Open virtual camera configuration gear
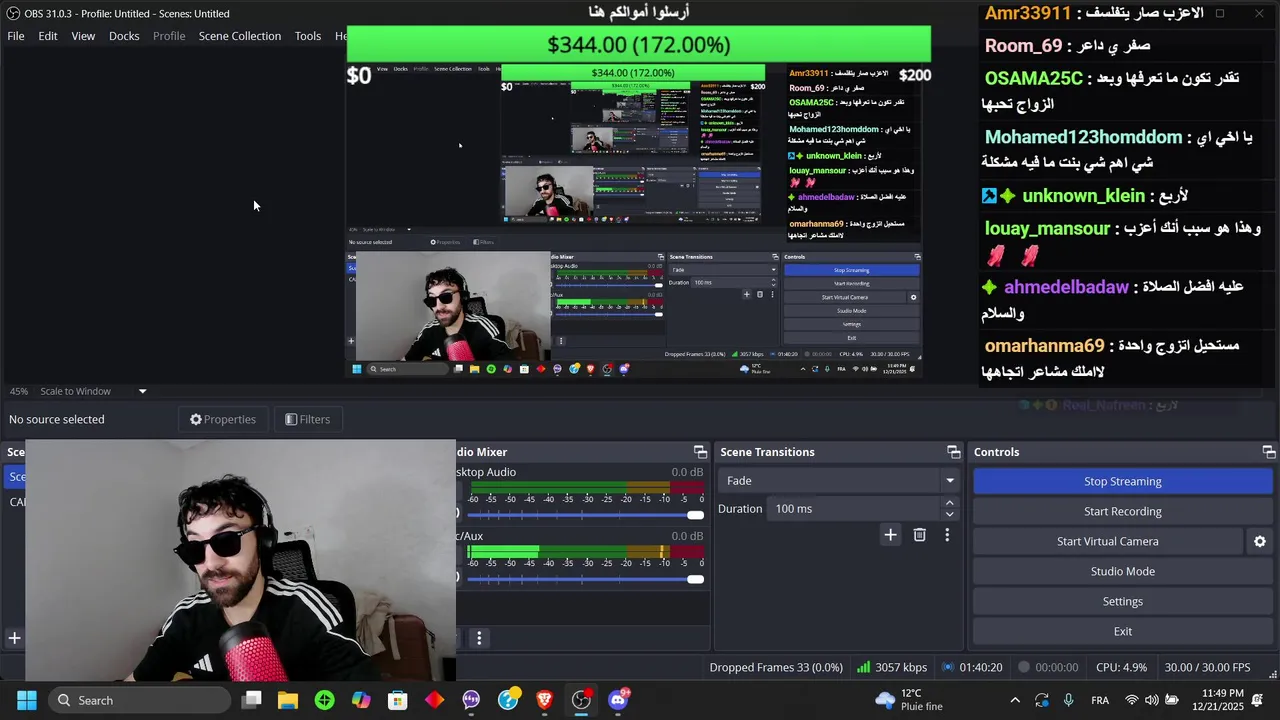The height and width of the screenshot is (720, 1280). pos(1260,541)
